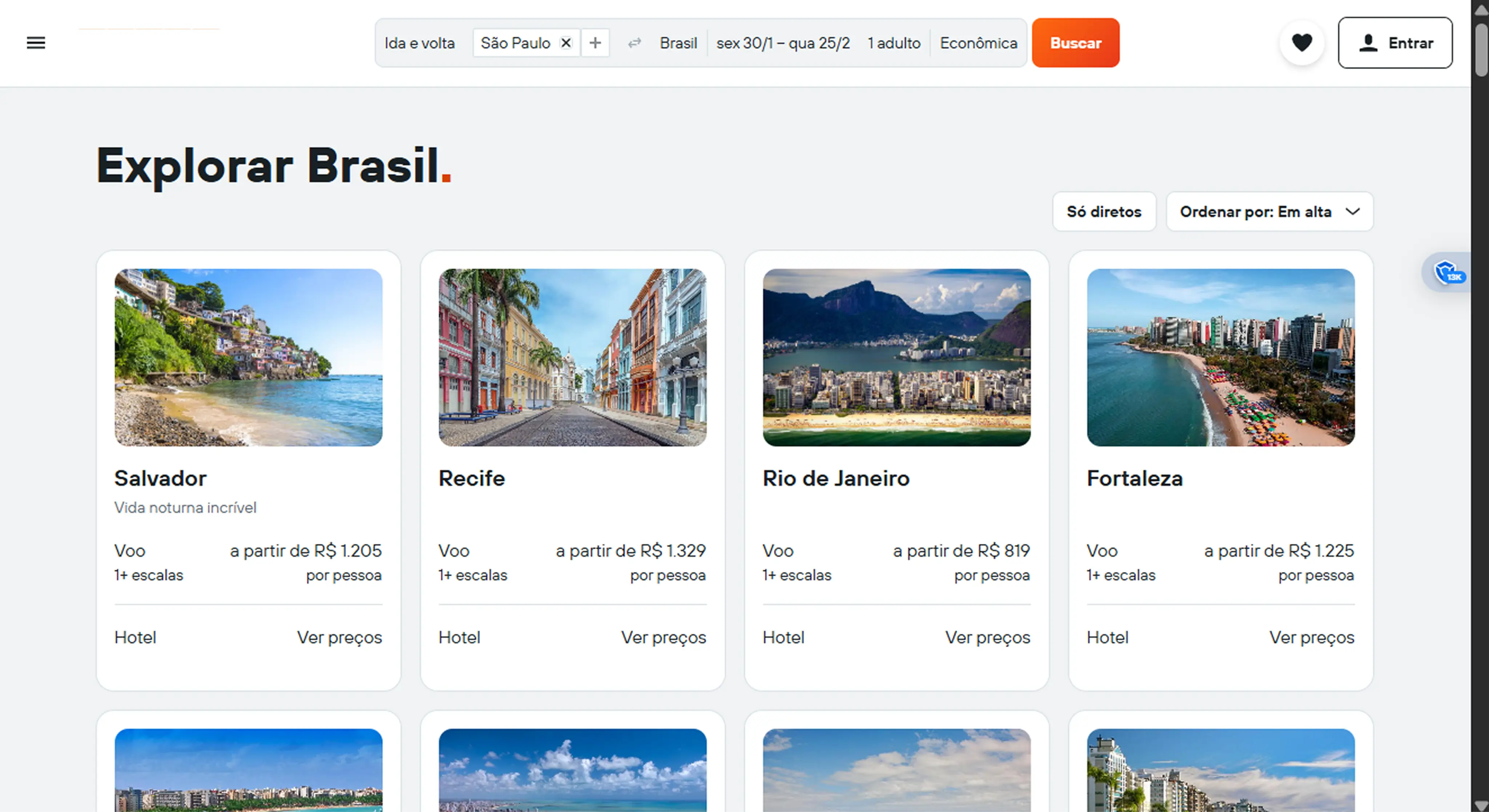Viewport: 1489px width, 812px height.
Task: Open the sex 30/1 – qua 25/2 date selector
Action: tap(783, 43)
